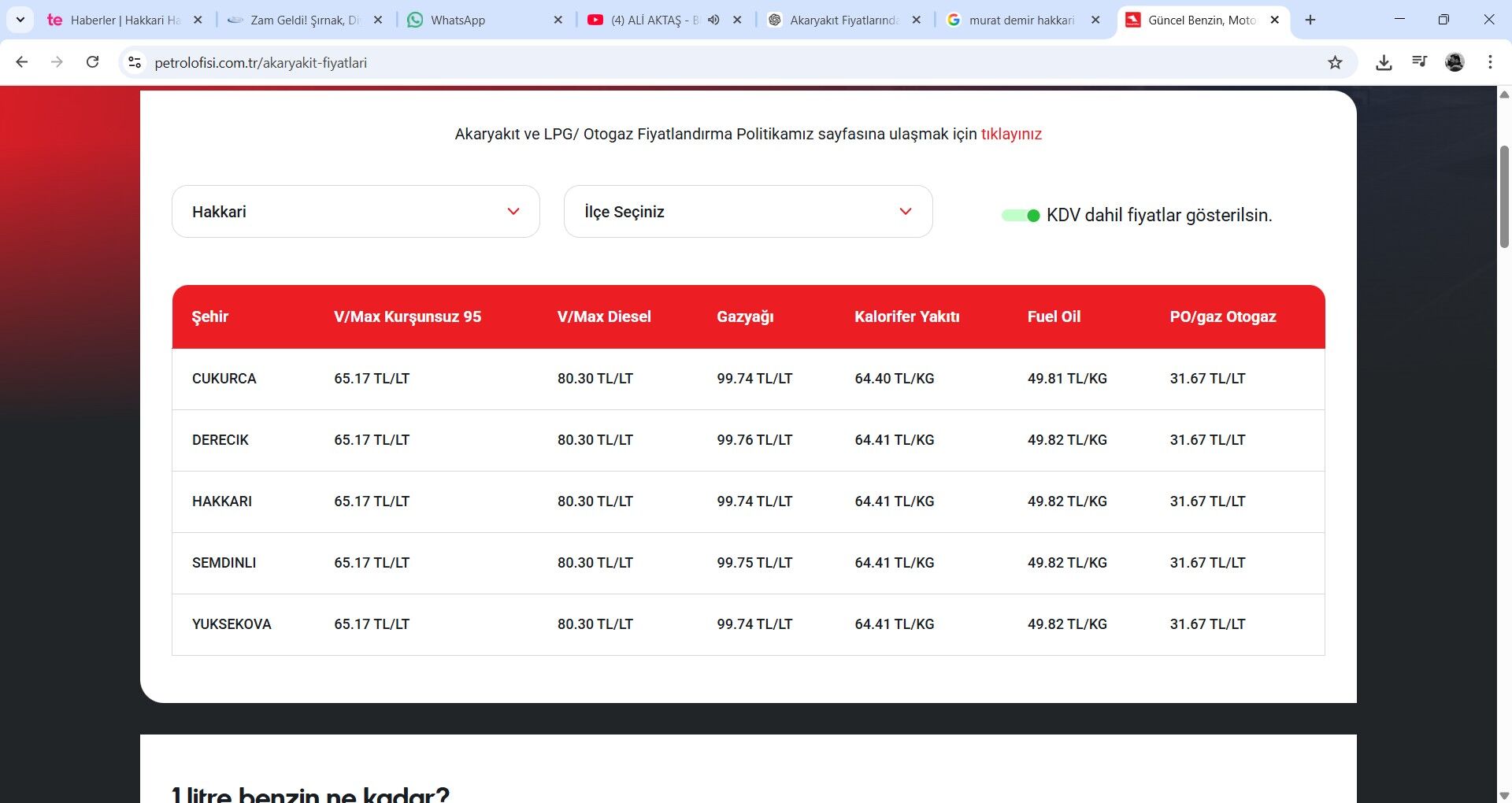Screen dimensions: 1512x803
Task: Click the page vertical scrollbar thumb
Action: [1504, 197]
